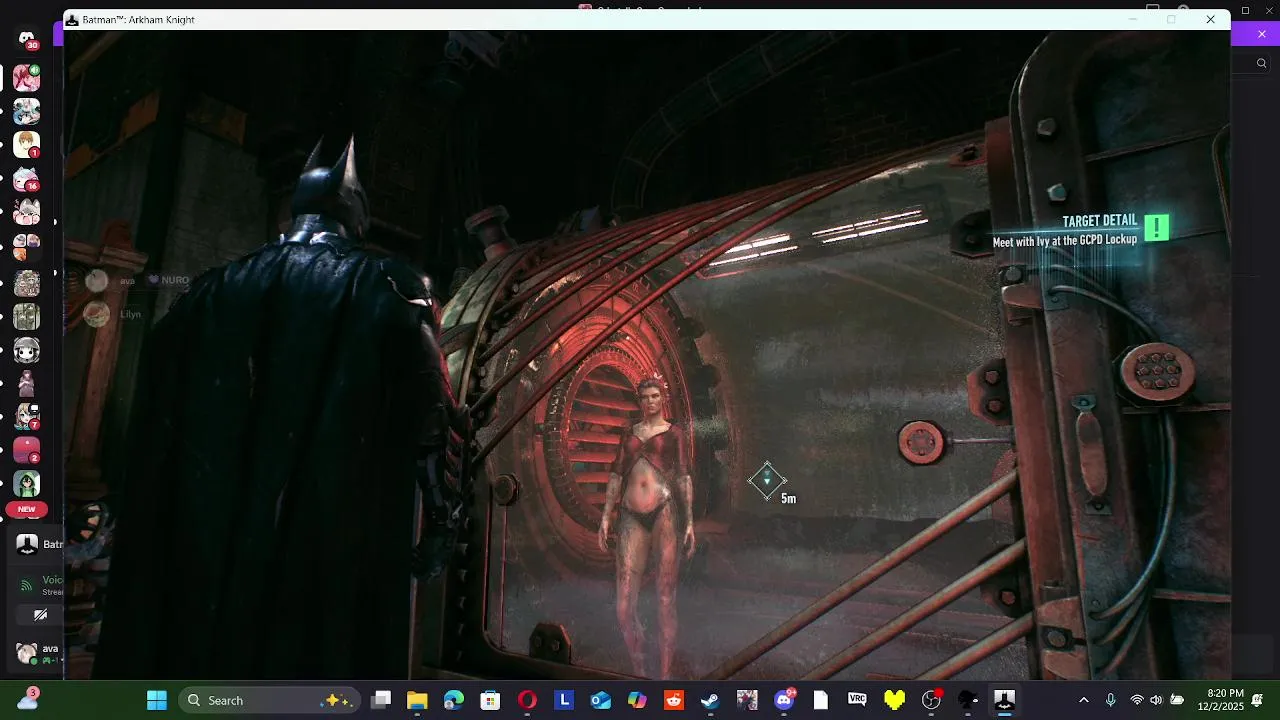1280x720 pixels.
Task: Open ava's user panel avatar in Discord
Action: (x=27, y=654)
